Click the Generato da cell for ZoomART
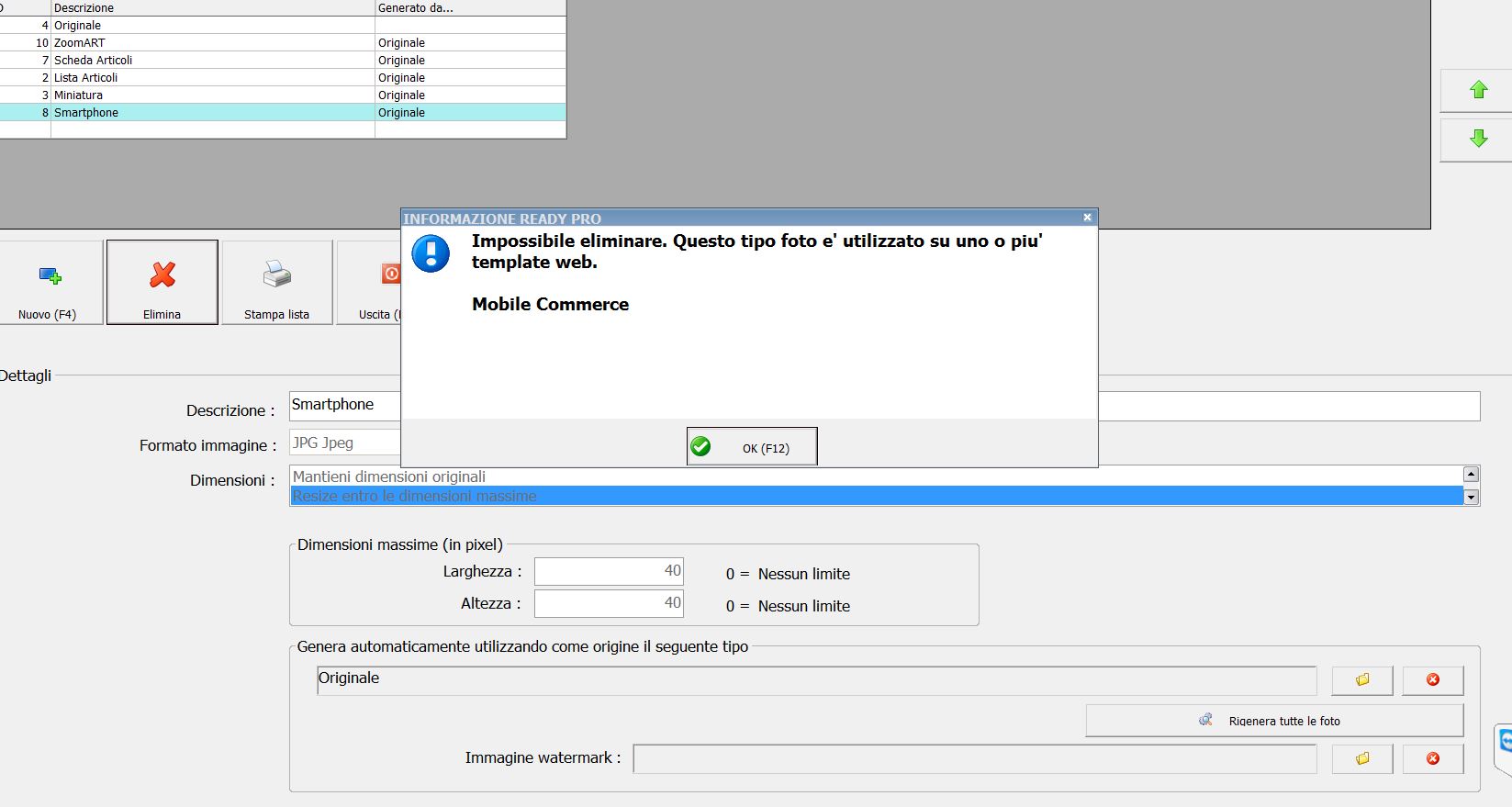This screenshot has height=807, width=1512. pyautogui.click(x=471, y=43)
